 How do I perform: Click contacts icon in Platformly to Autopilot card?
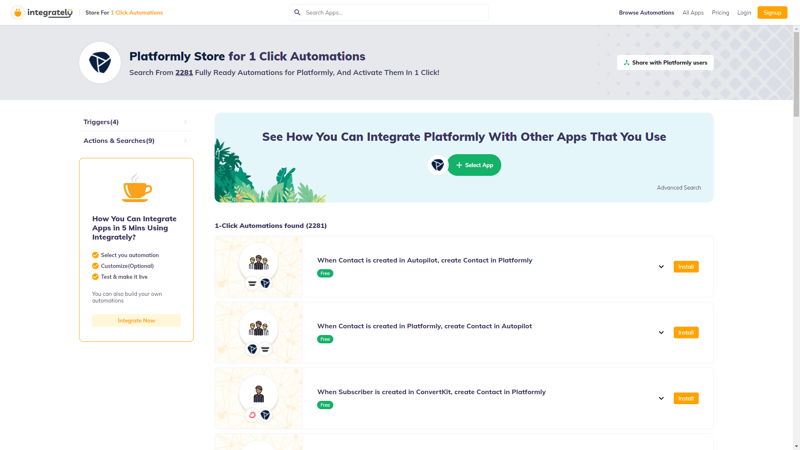coord(259,328)
